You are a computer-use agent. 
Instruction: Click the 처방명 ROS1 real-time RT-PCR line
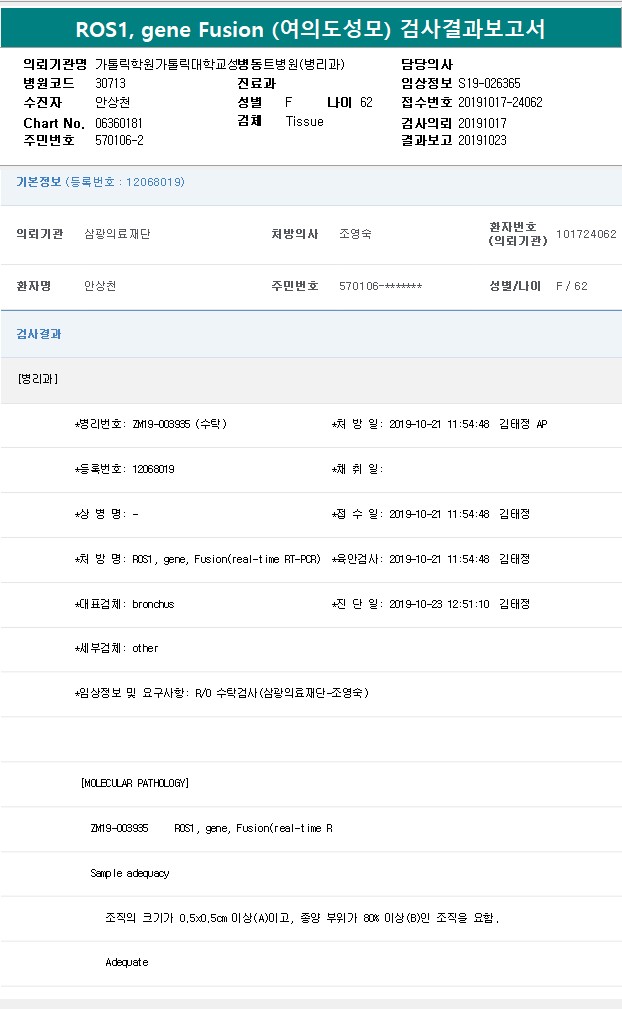click(x=225, y=559)
